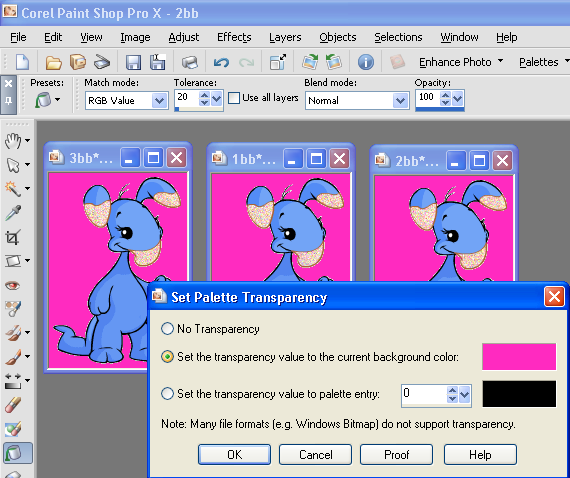This screenshot has width=570, height=478.
Task: Expand the Match mode RGB Value dropdown
Action: 159,100
